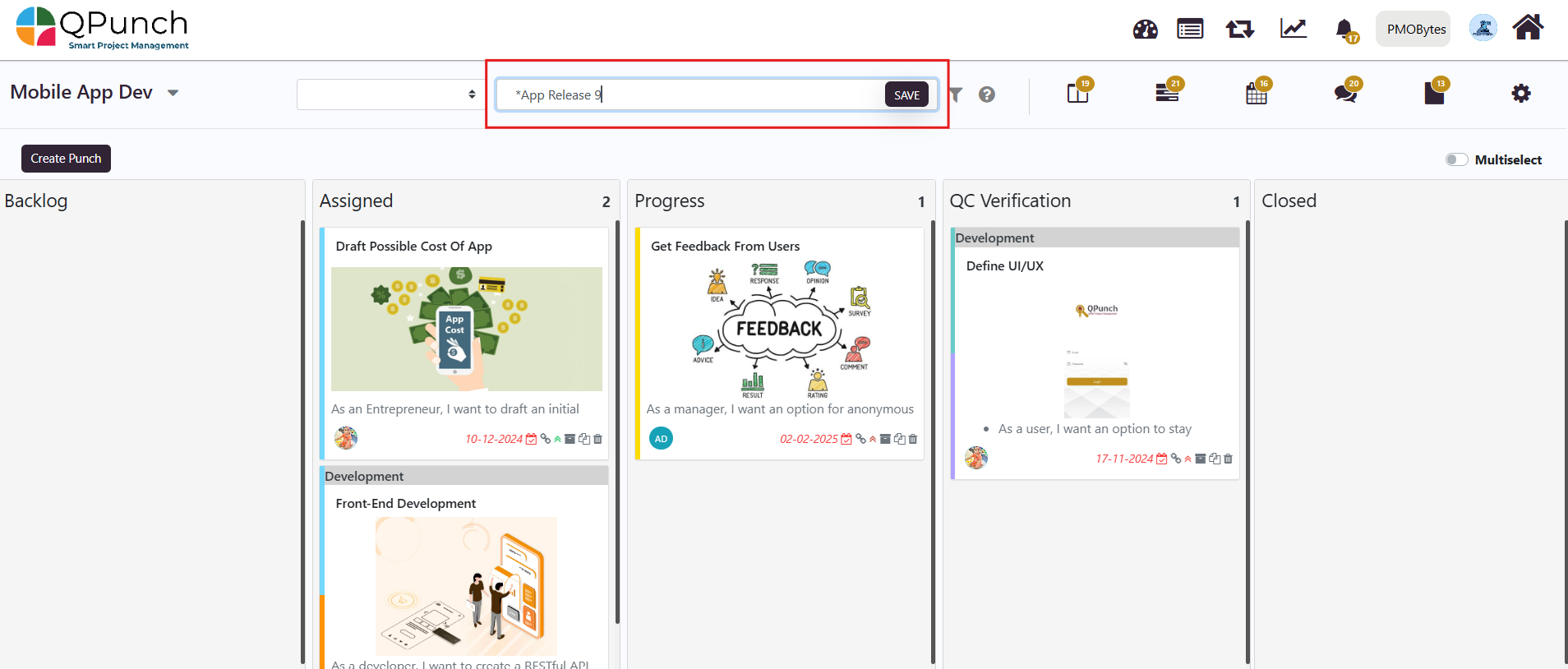Click the App Release text input field
The width and height of the screenshot is (1568, 669).
[690, 95]
